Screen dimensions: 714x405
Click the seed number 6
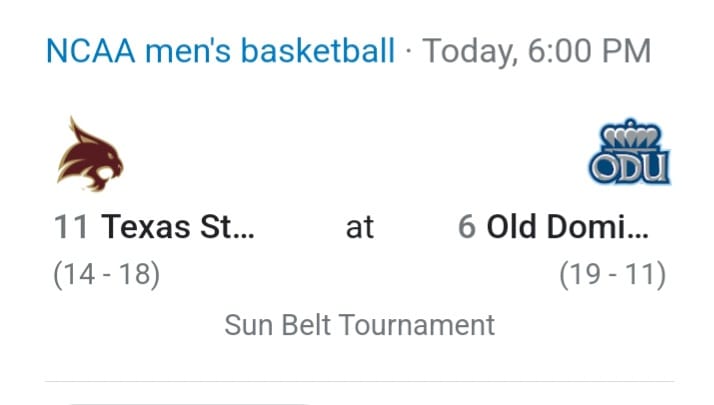467,227
